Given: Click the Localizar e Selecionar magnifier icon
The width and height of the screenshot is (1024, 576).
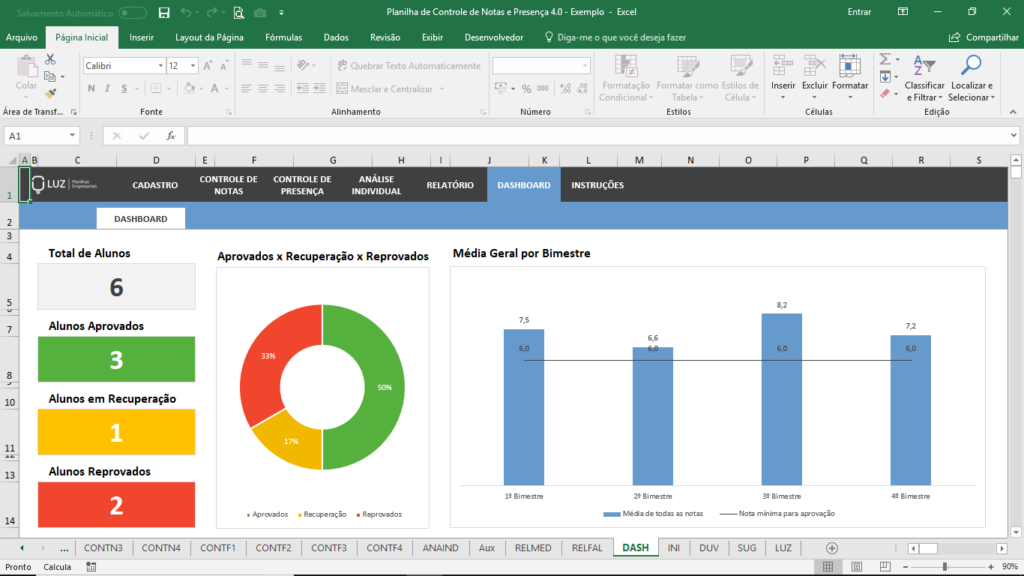Looking at the screenshot, I should (972, 65).
